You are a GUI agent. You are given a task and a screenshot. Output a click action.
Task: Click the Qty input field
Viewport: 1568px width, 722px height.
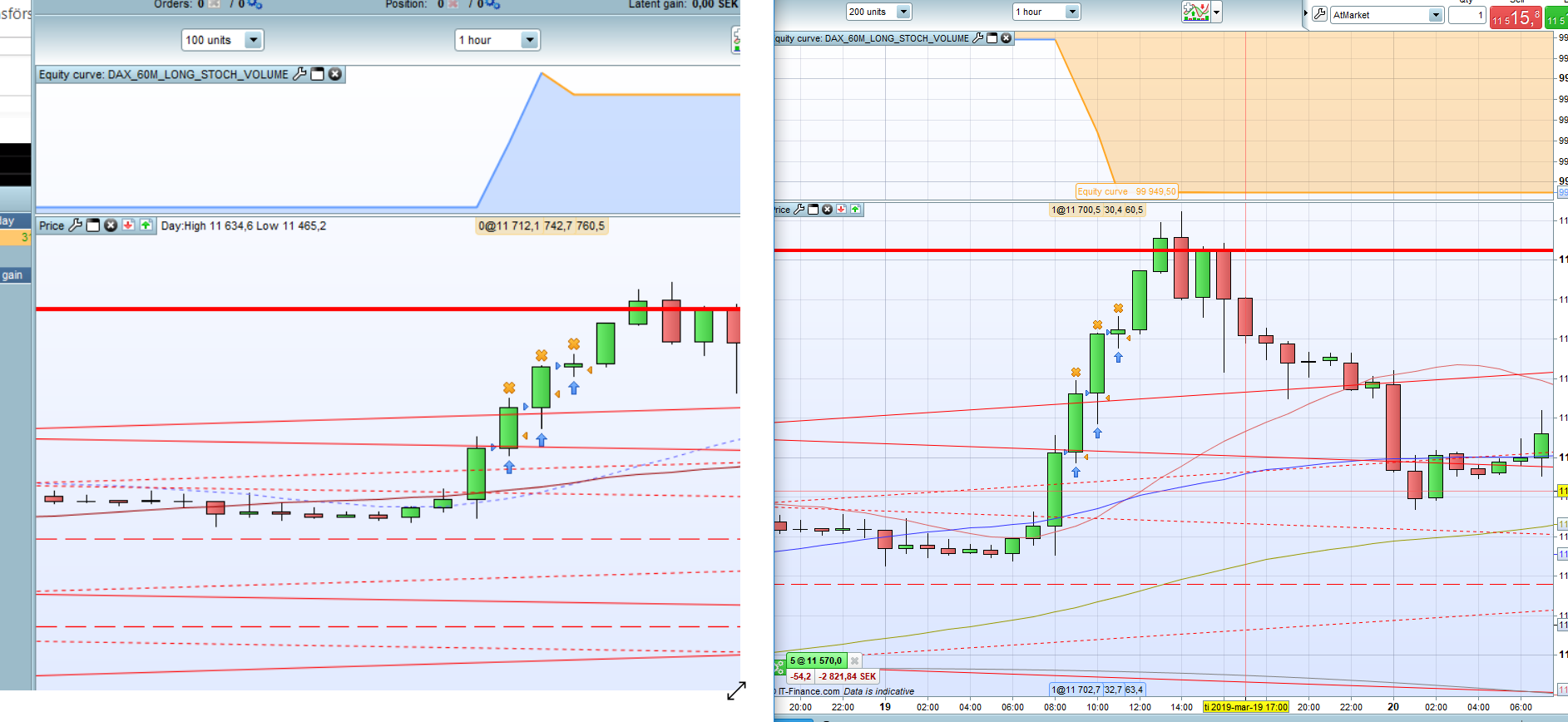coord(1467,15)
